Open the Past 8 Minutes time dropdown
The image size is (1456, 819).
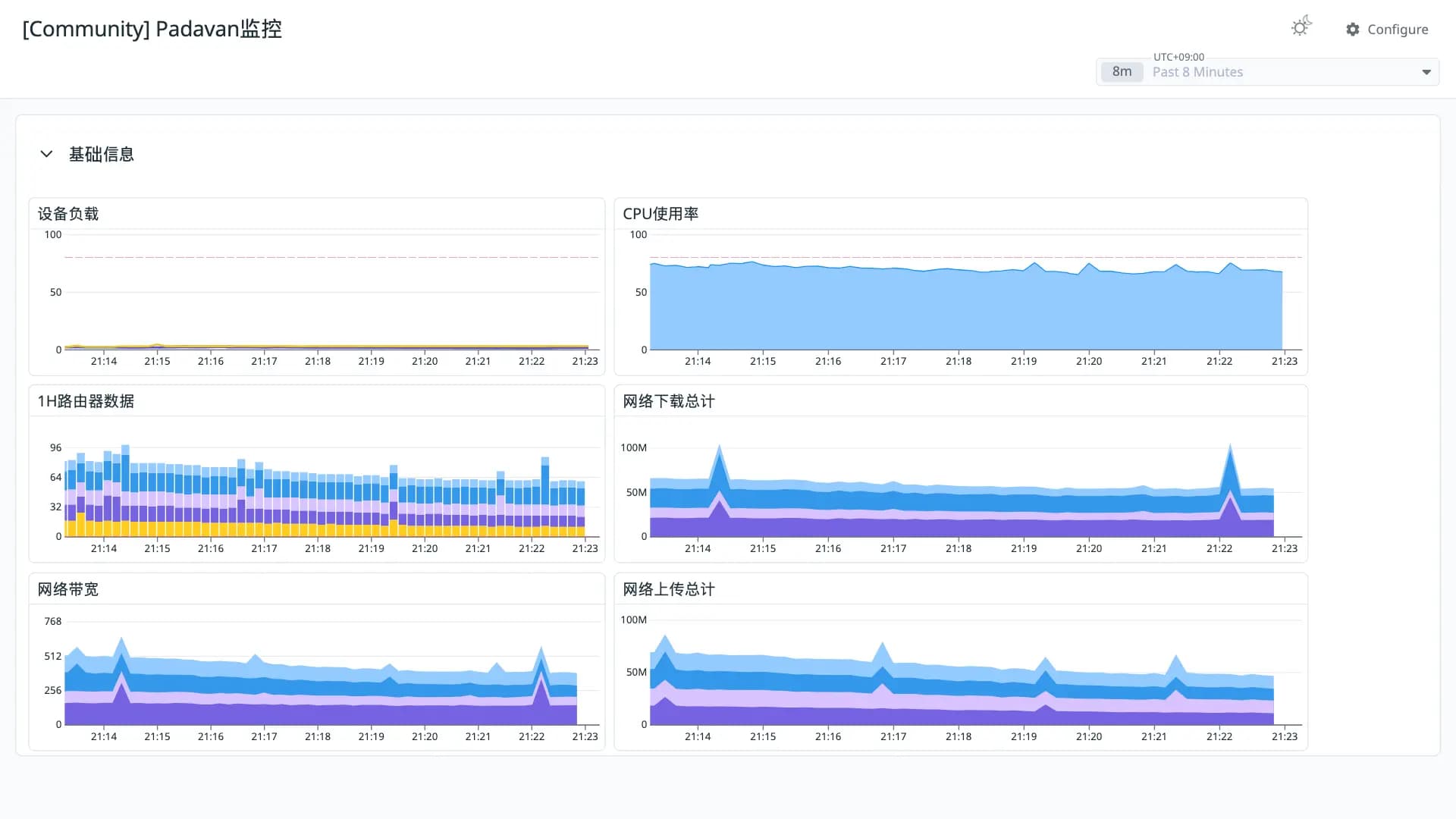click(x=1267, y=72)
